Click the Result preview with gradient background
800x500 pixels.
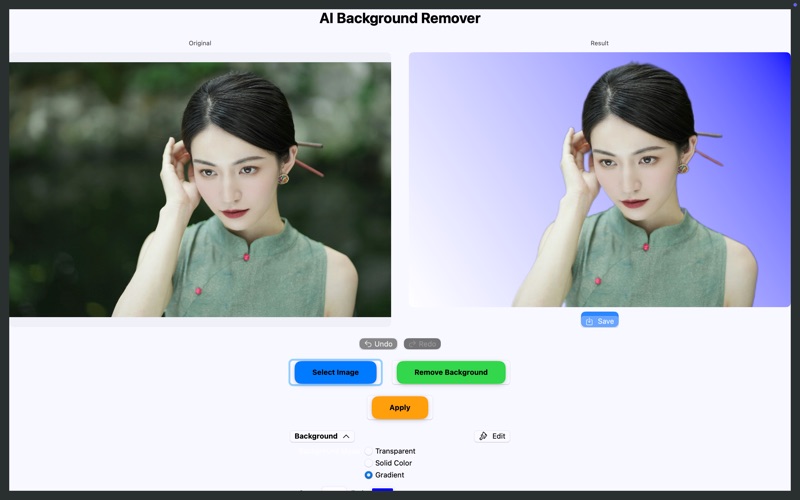[599, 180]
